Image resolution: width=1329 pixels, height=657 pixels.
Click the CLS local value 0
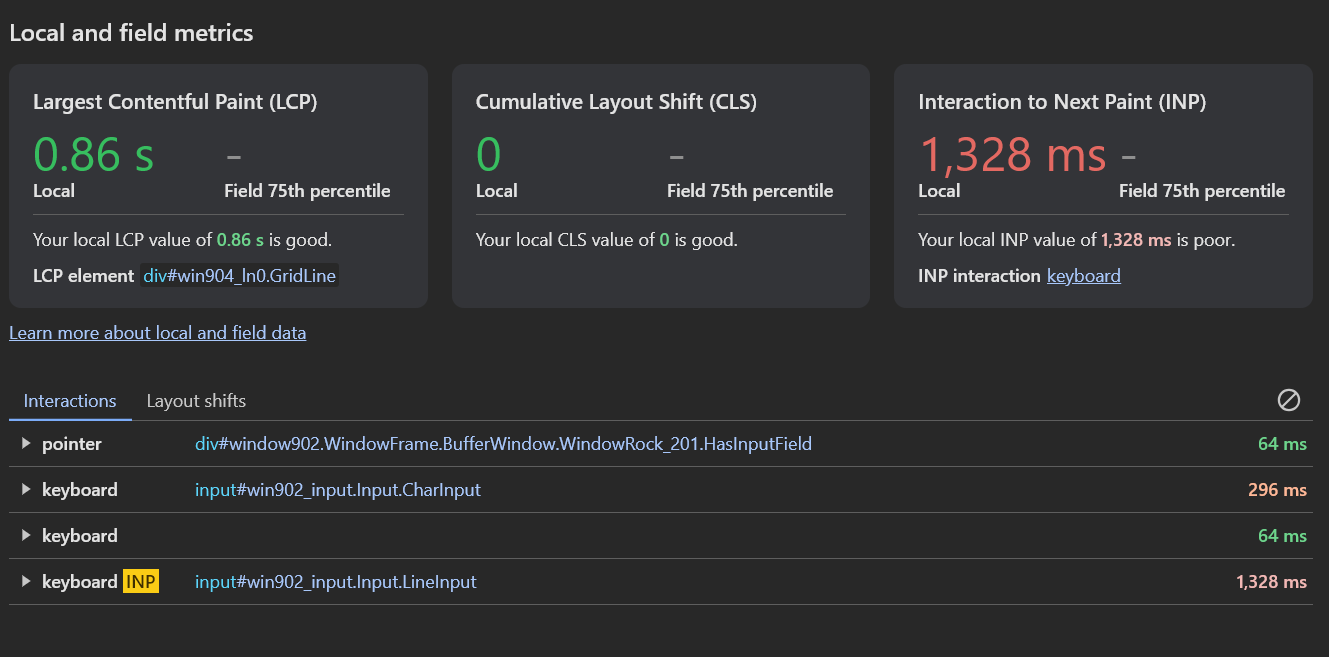tap(488, 154)
